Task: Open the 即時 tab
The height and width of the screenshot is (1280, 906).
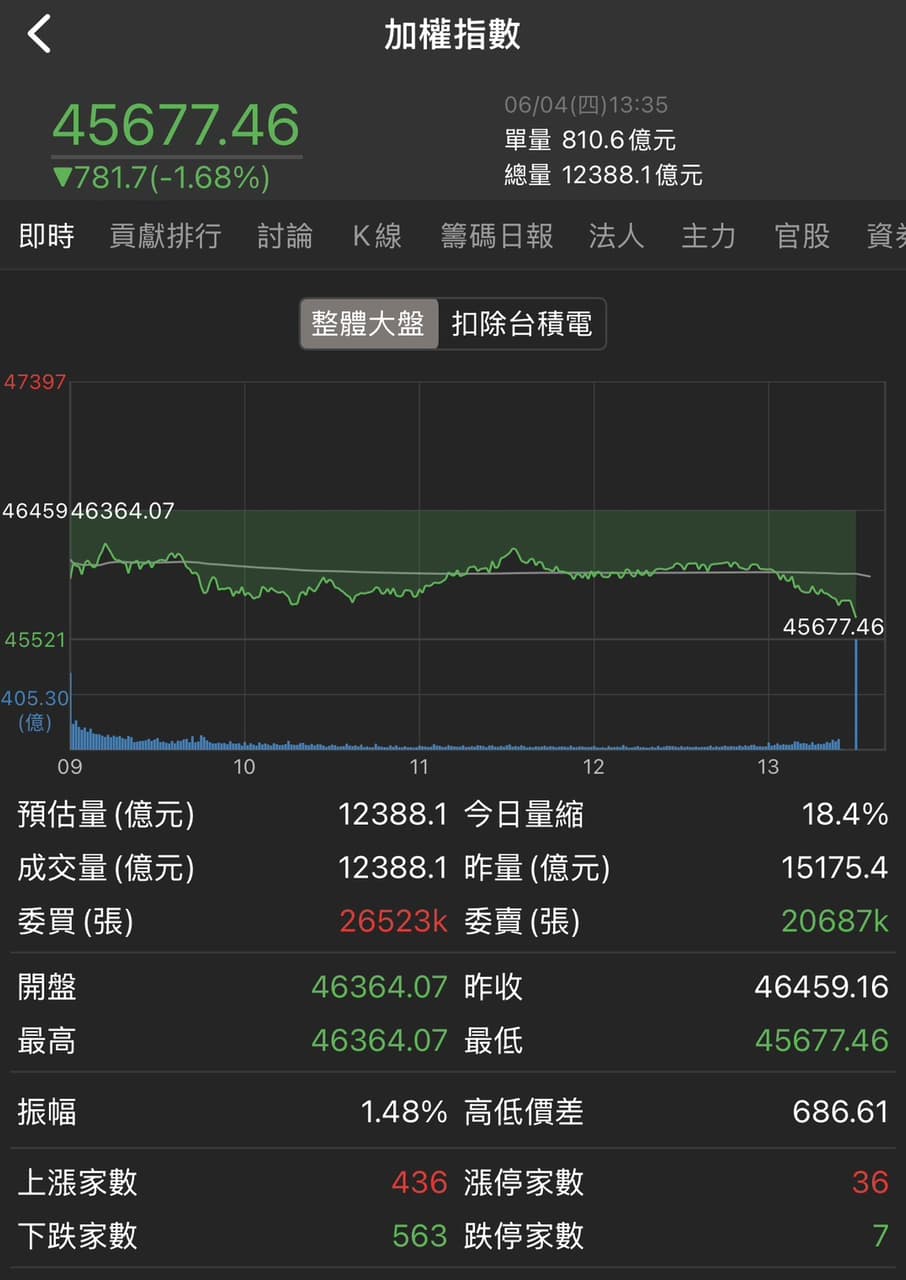Action: pos(46,236)
